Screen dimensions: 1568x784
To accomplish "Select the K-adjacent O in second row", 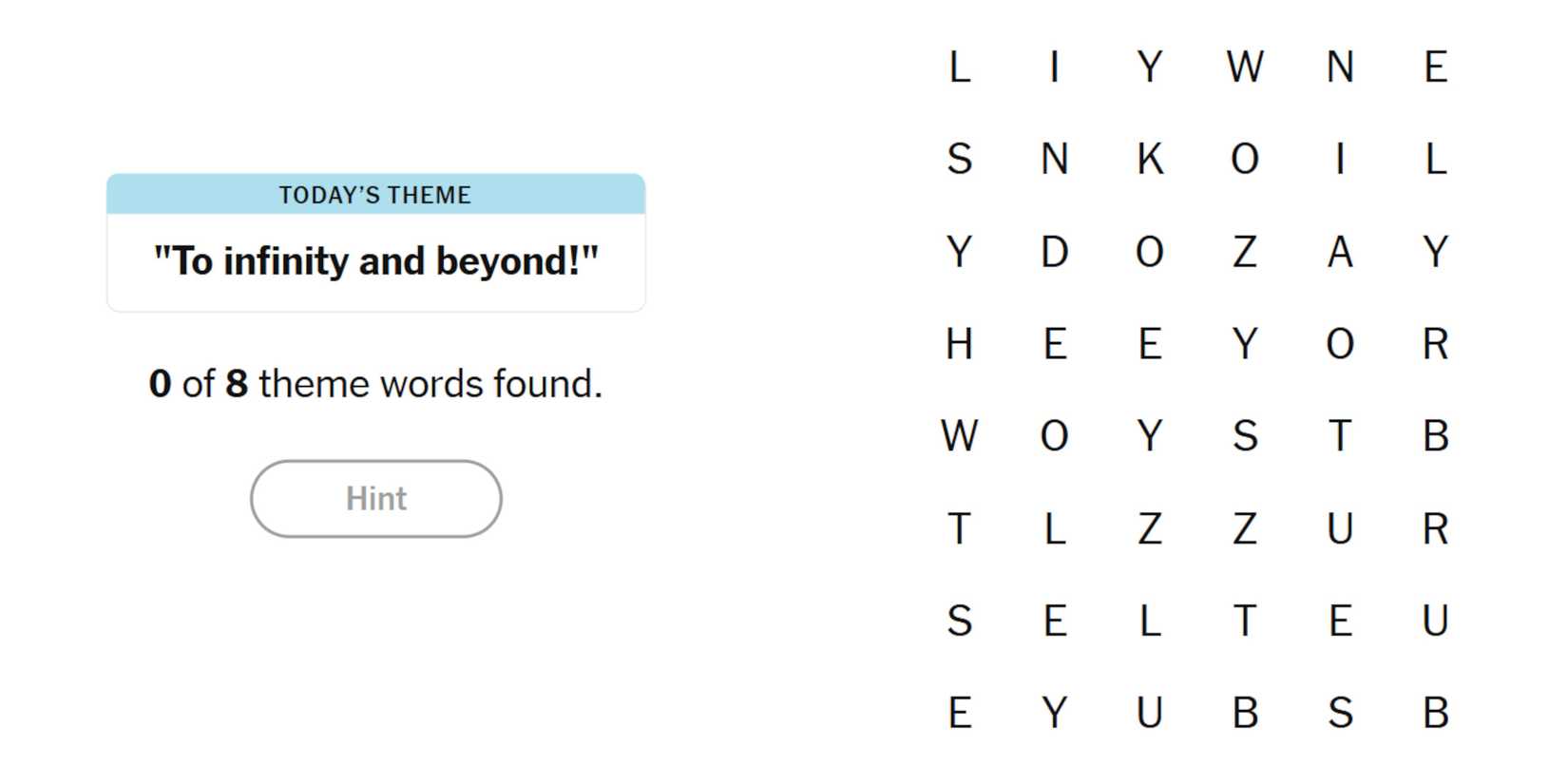I will [1245, 159].
